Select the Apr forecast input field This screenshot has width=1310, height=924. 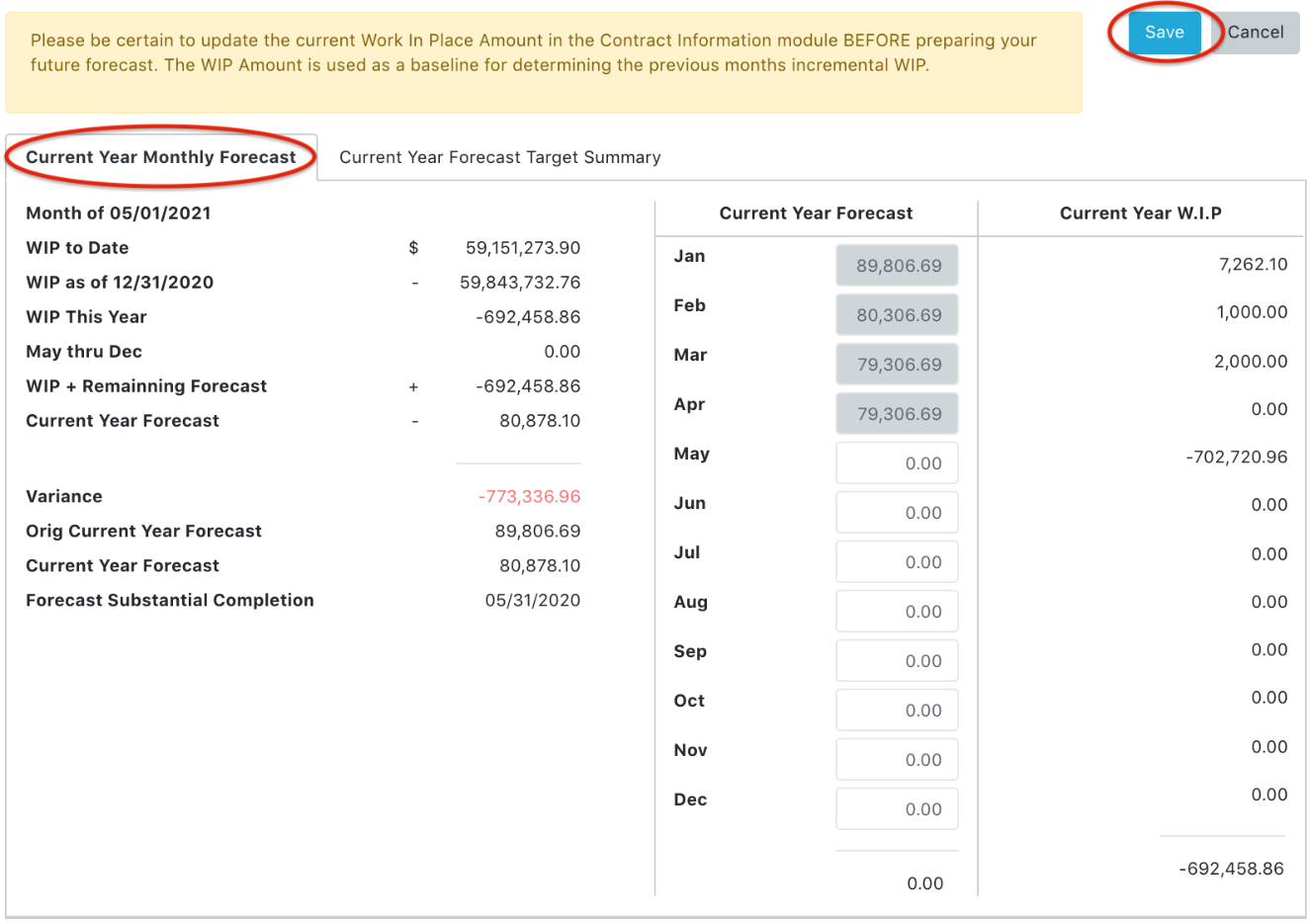[897, 414]
